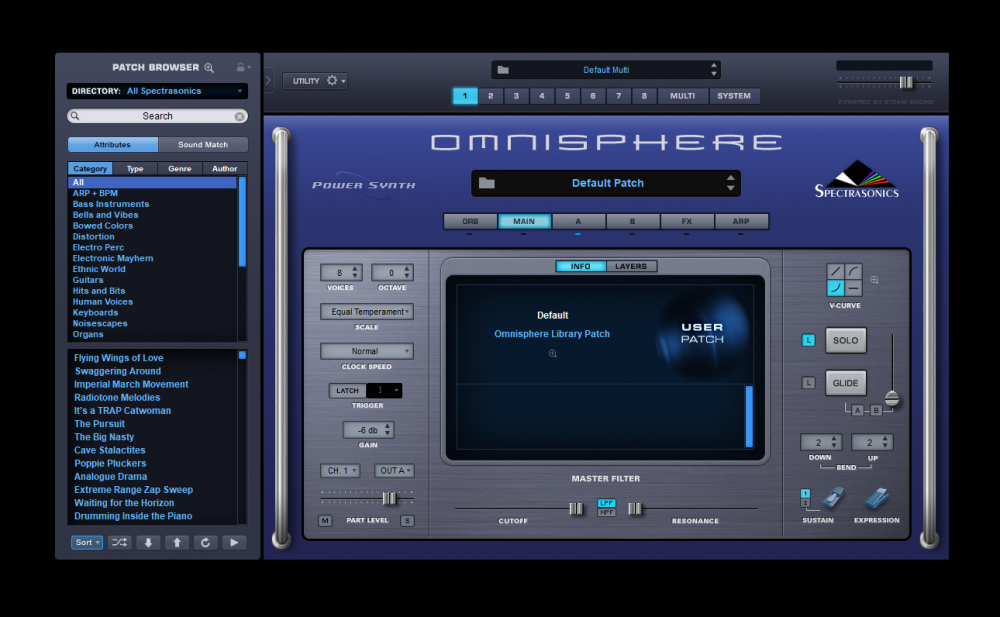Toggle the trigger Latch button

pos(348,390)
